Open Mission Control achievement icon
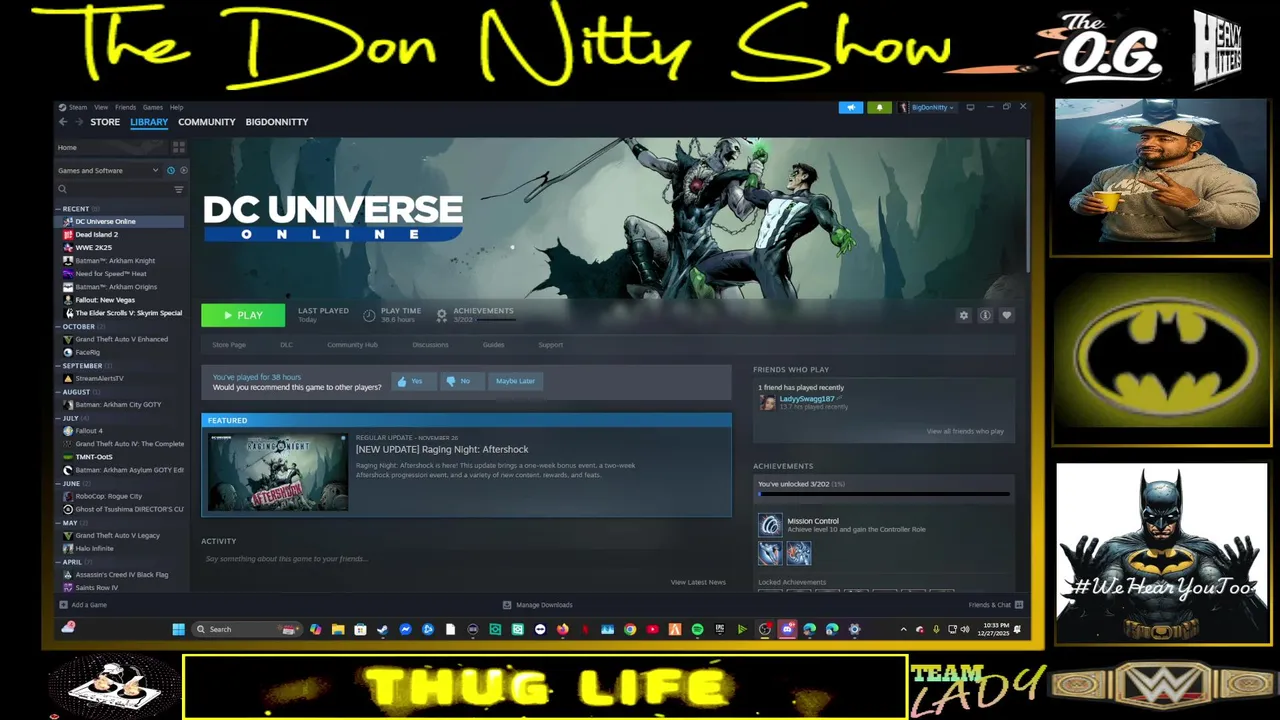This screenshot has height=720, width=1280. tap(770, 525)
